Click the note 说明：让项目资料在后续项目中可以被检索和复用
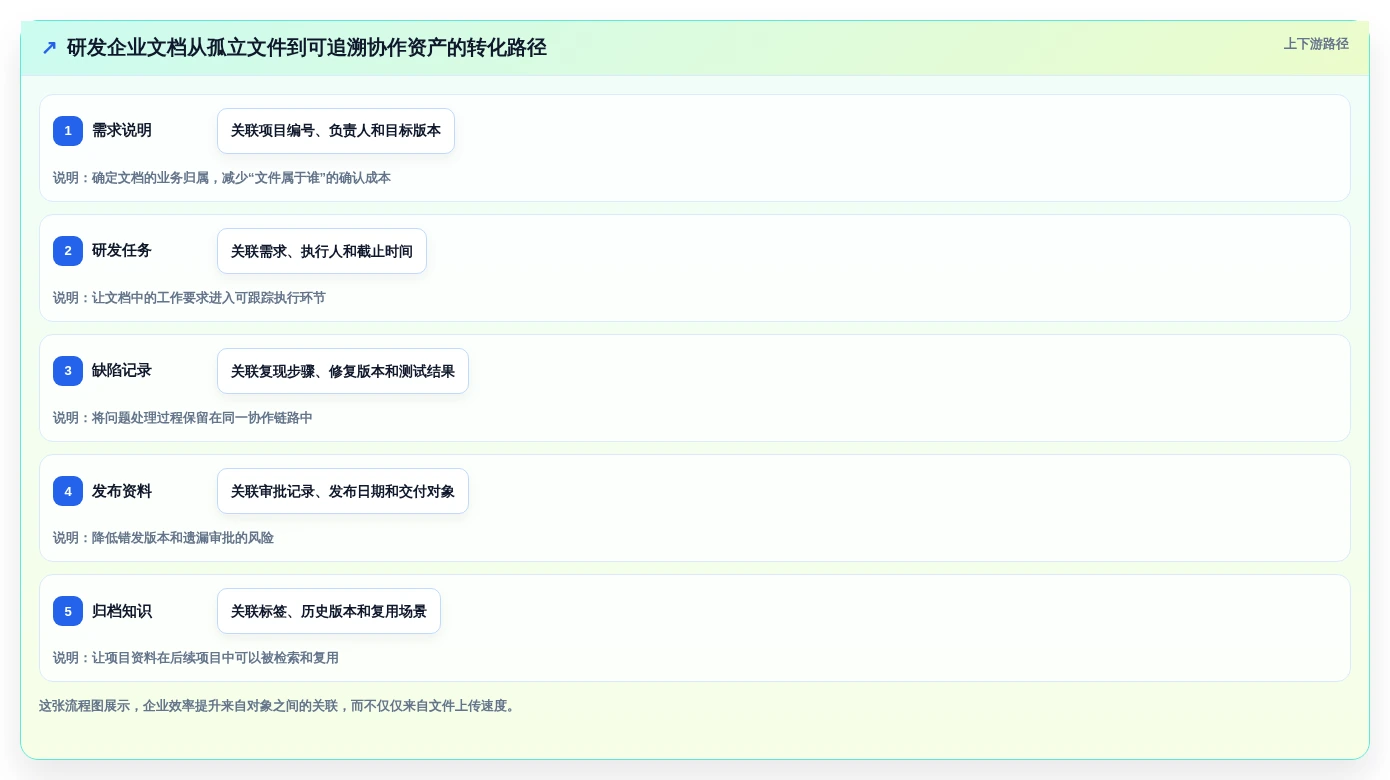The height and width of the screenshot is (780, 1390). click(x=196, y=658)
